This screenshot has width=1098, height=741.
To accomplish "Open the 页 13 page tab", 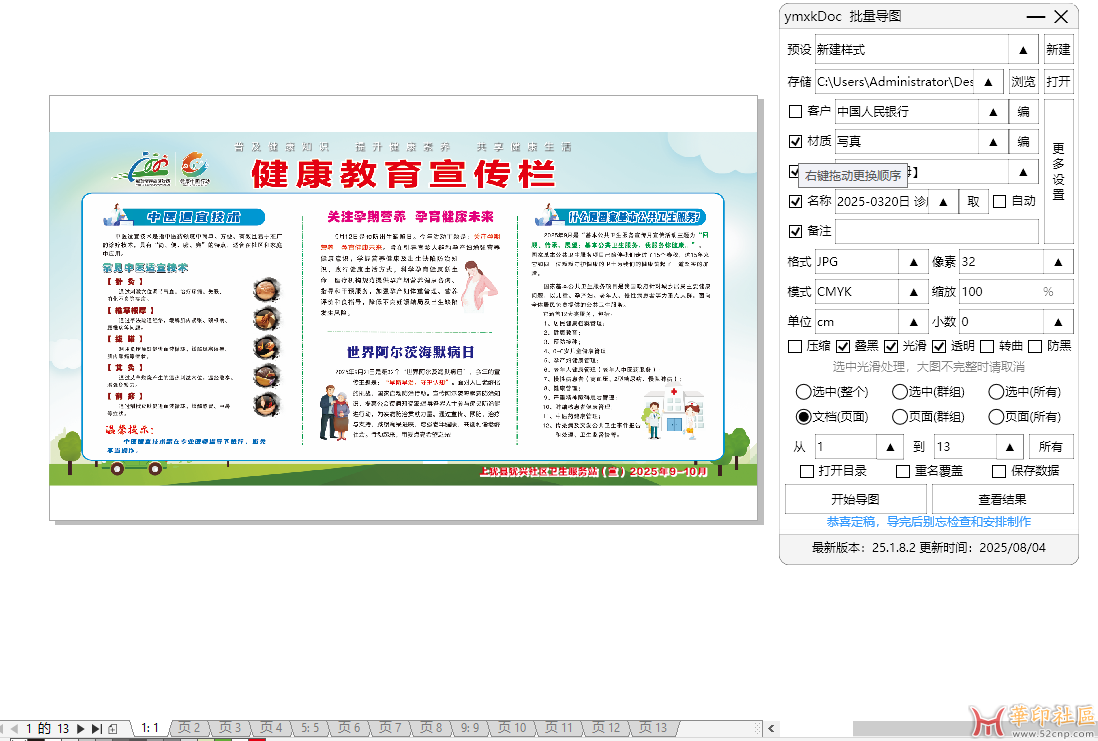I will (x=652, y=728).
